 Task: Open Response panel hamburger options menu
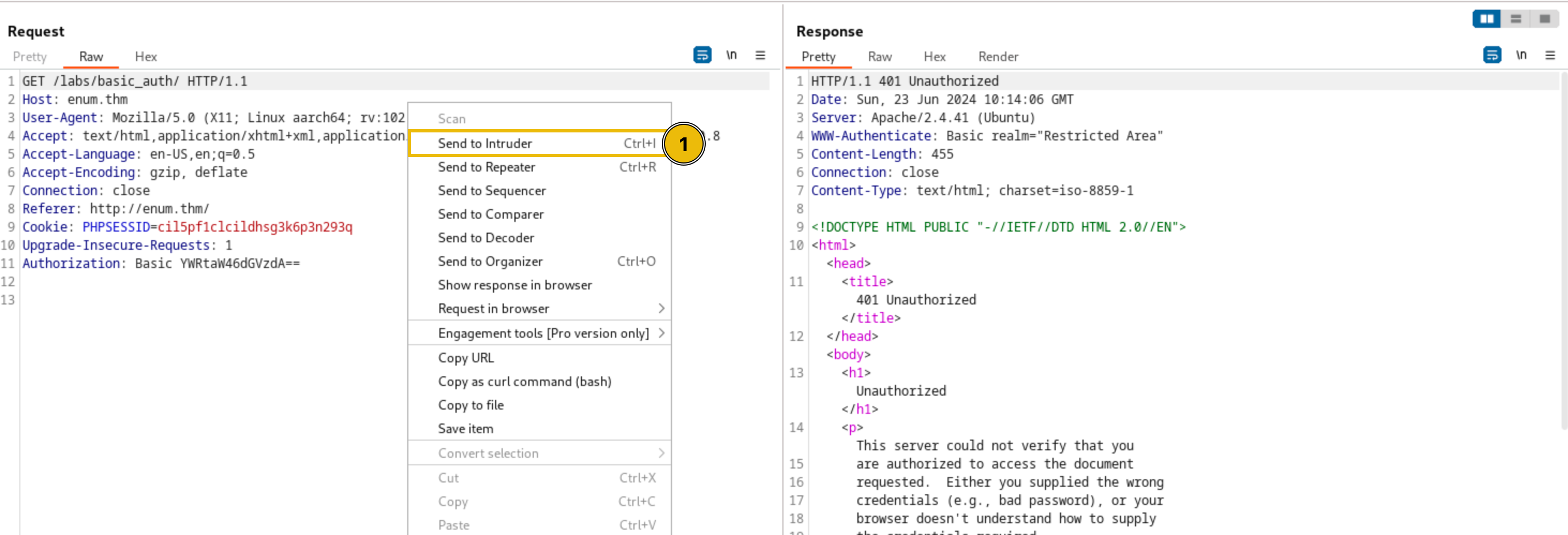(1550, 55)
